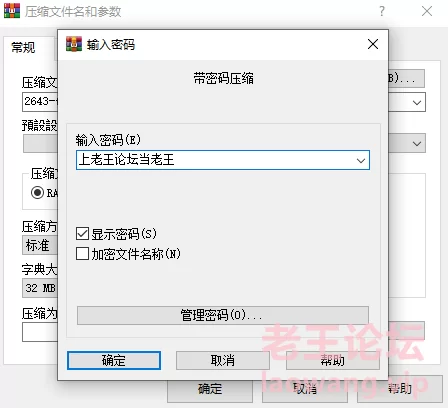Click the question mark help icon in the title bar
The image size is (448, 408).
click(x=382, y=11)
